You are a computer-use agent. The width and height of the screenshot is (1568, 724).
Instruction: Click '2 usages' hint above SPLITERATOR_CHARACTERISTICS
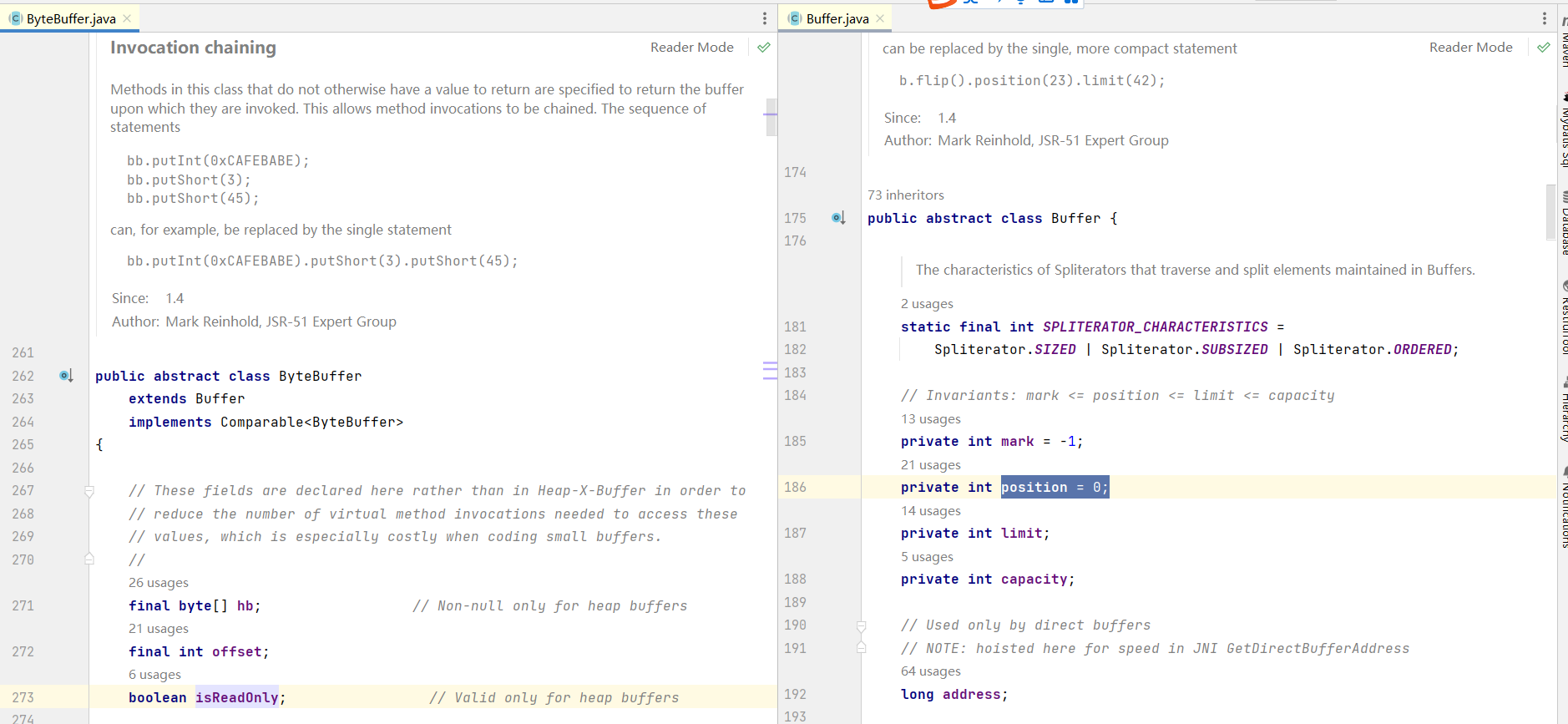[927, 304]
